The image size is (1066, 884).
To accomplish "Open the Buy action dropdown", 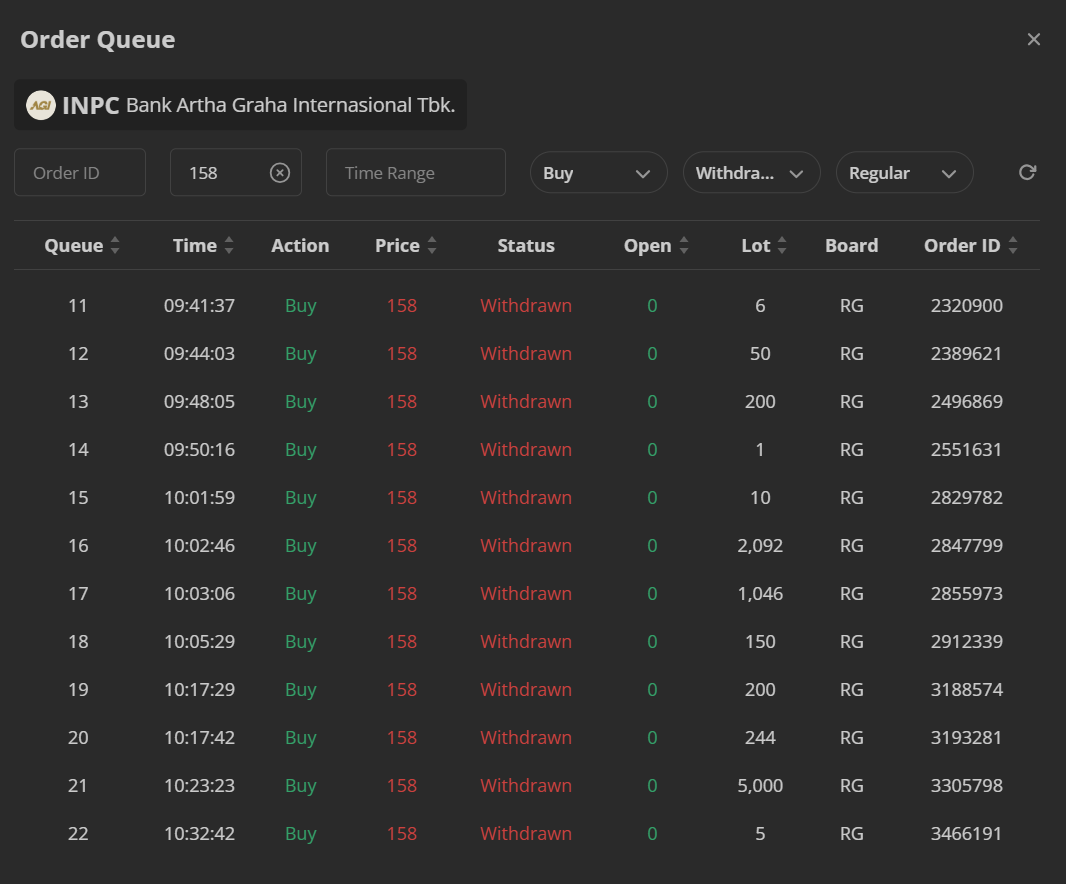I will tap(598, 173).
